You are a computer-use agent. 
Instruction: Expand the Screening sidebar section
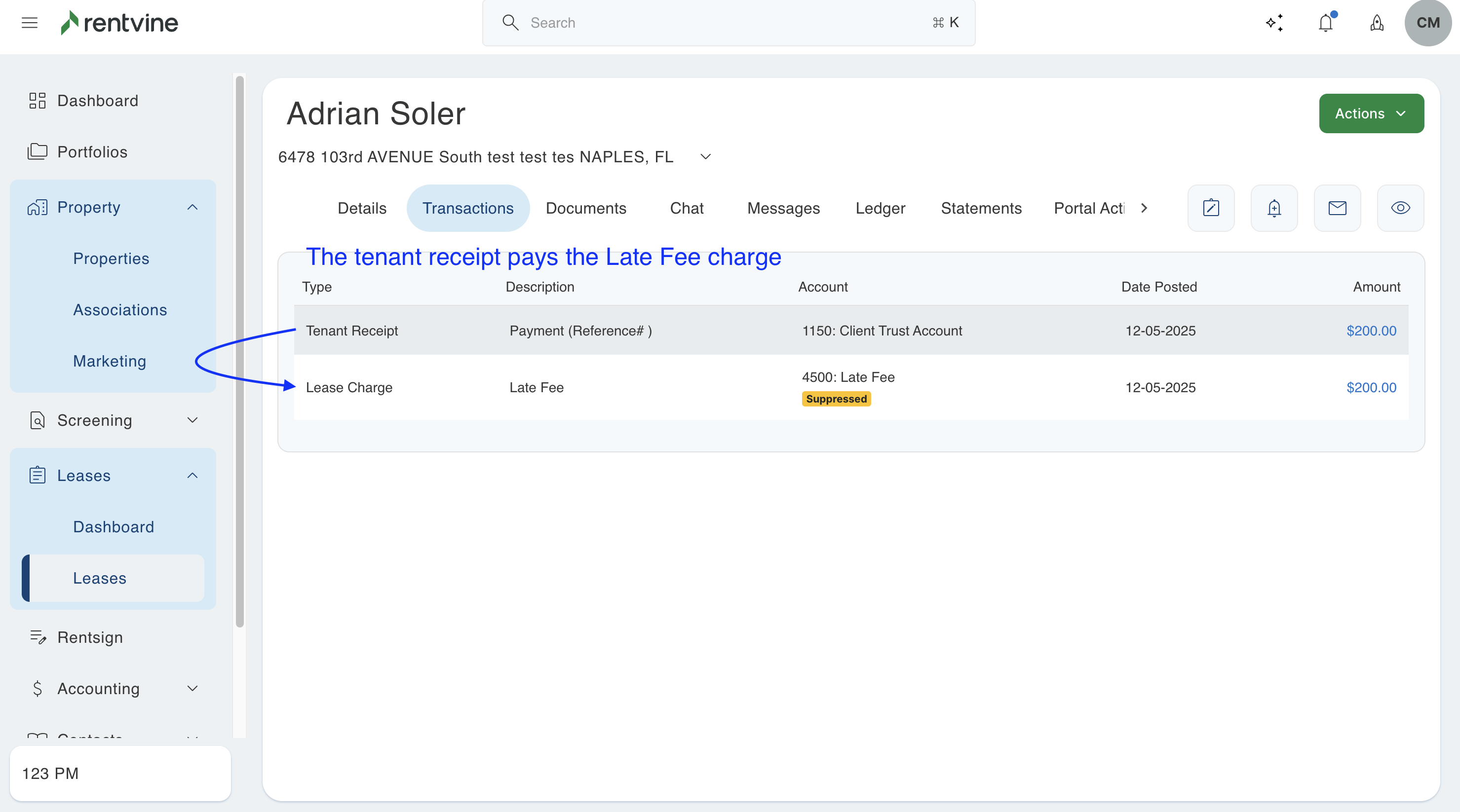coord(192,420)
